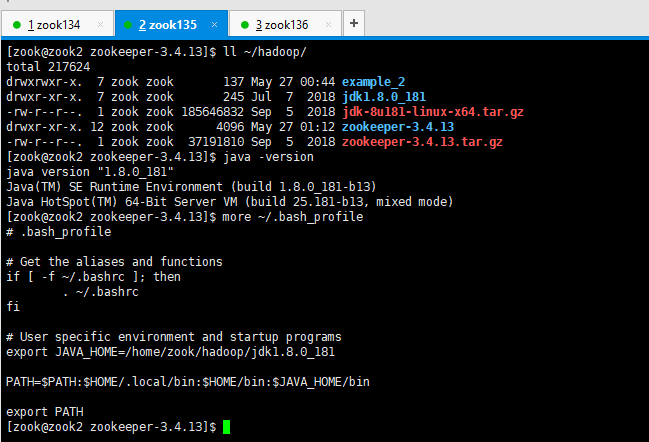649x442 pixels.
Task: Close the zook135 session tab
Action: (214, 24)
